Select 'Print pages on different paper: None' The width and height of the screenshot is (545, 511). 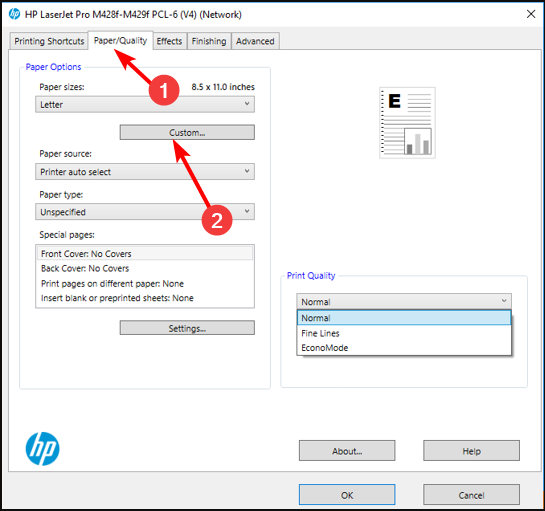(145, 283)
